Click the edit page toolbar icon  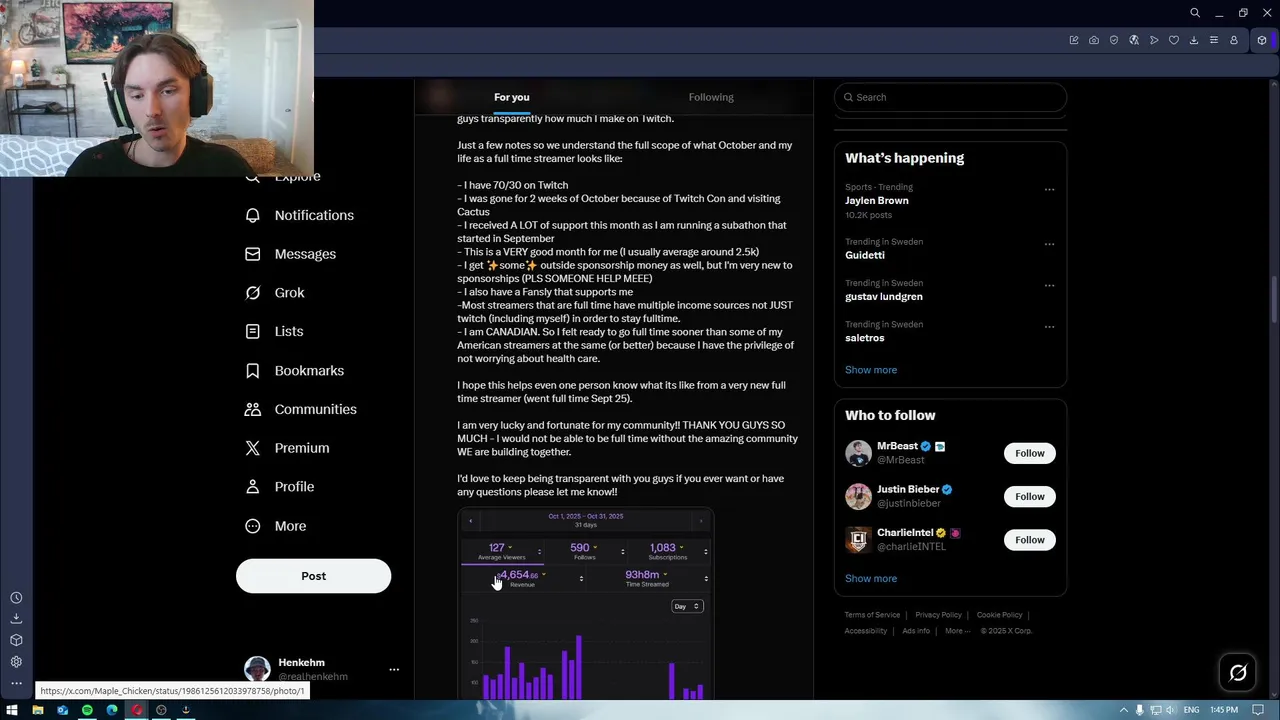coord(1074,40)
